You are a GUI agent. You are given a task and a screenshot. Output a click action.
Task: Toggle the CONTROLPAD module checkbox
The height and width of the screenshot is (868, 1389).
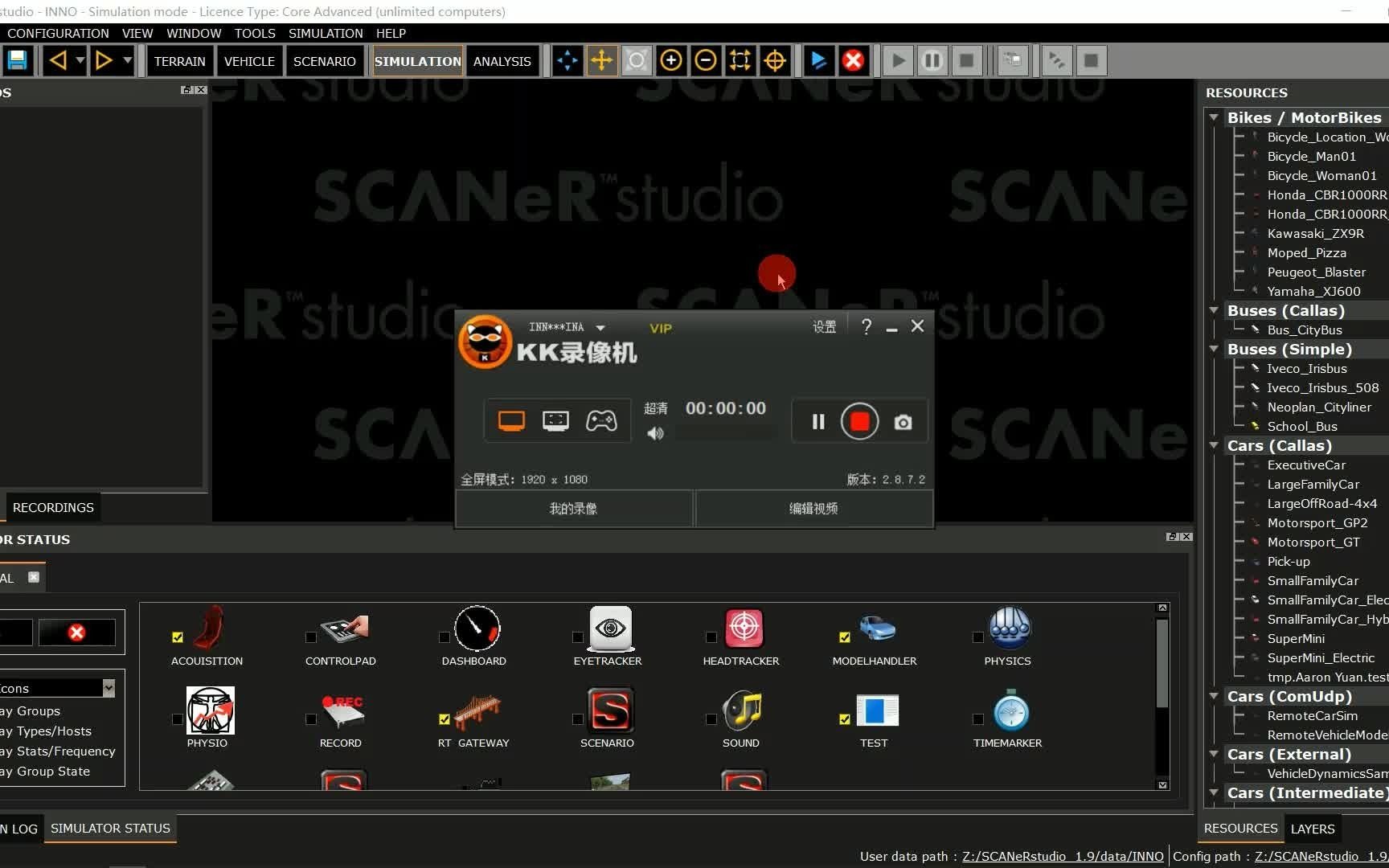click(x=311, y=637)
